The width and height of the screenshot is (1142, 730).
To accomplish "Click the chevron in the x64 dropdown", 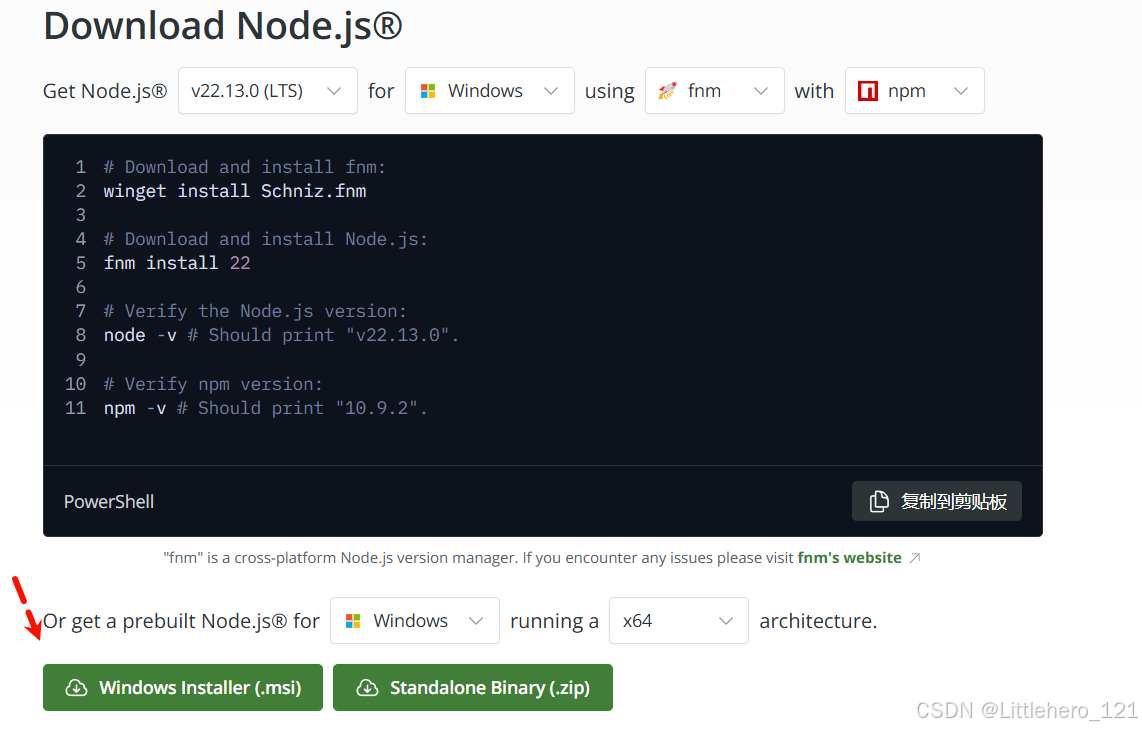I will tap(725, 621).
